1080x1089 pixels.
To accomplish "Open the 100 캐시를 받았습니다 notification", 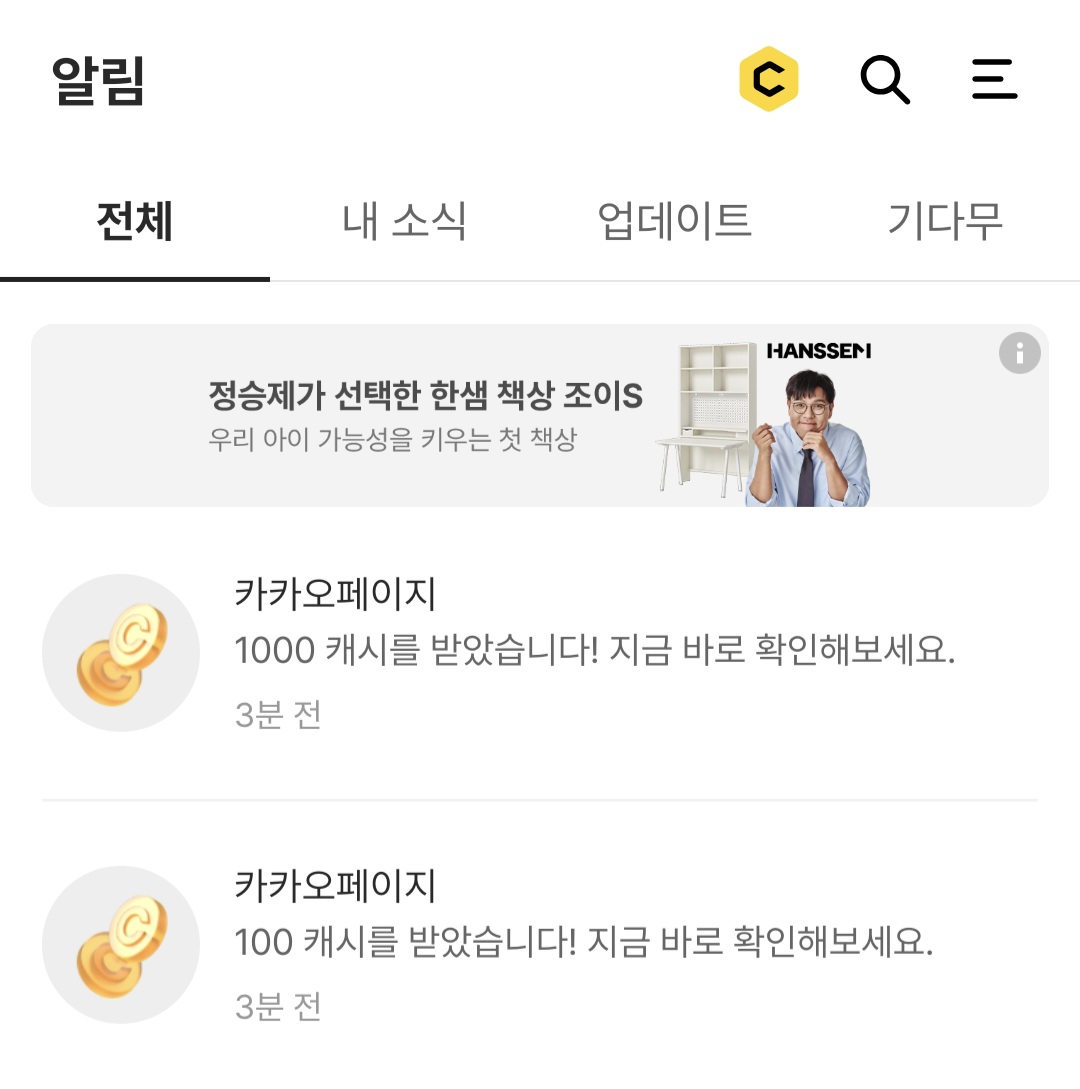I will point(583,942).
